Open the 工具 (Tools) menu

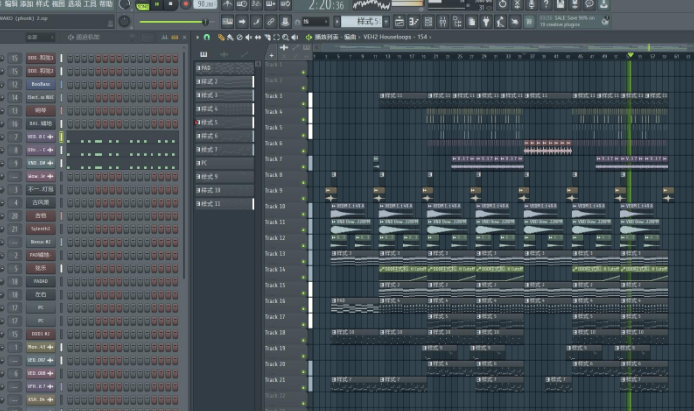[x=90, y=5]
